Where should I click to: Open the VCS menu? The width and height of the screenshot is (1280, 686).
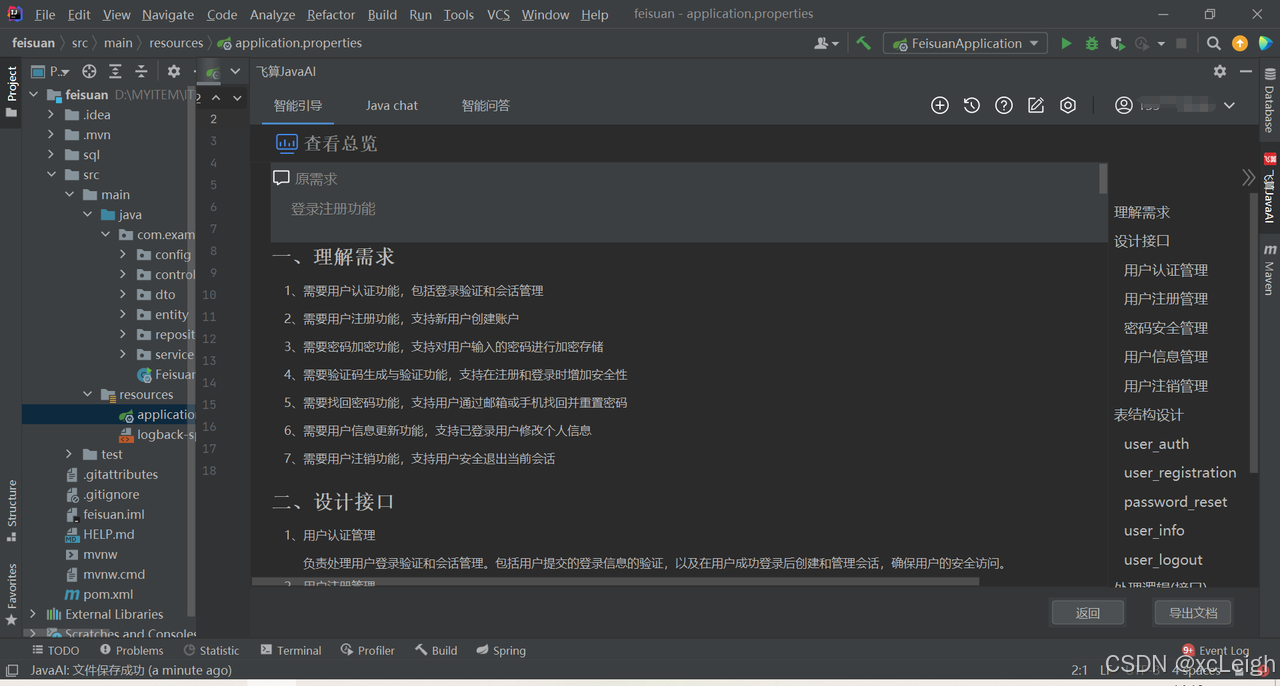click(x=498, y=14)
